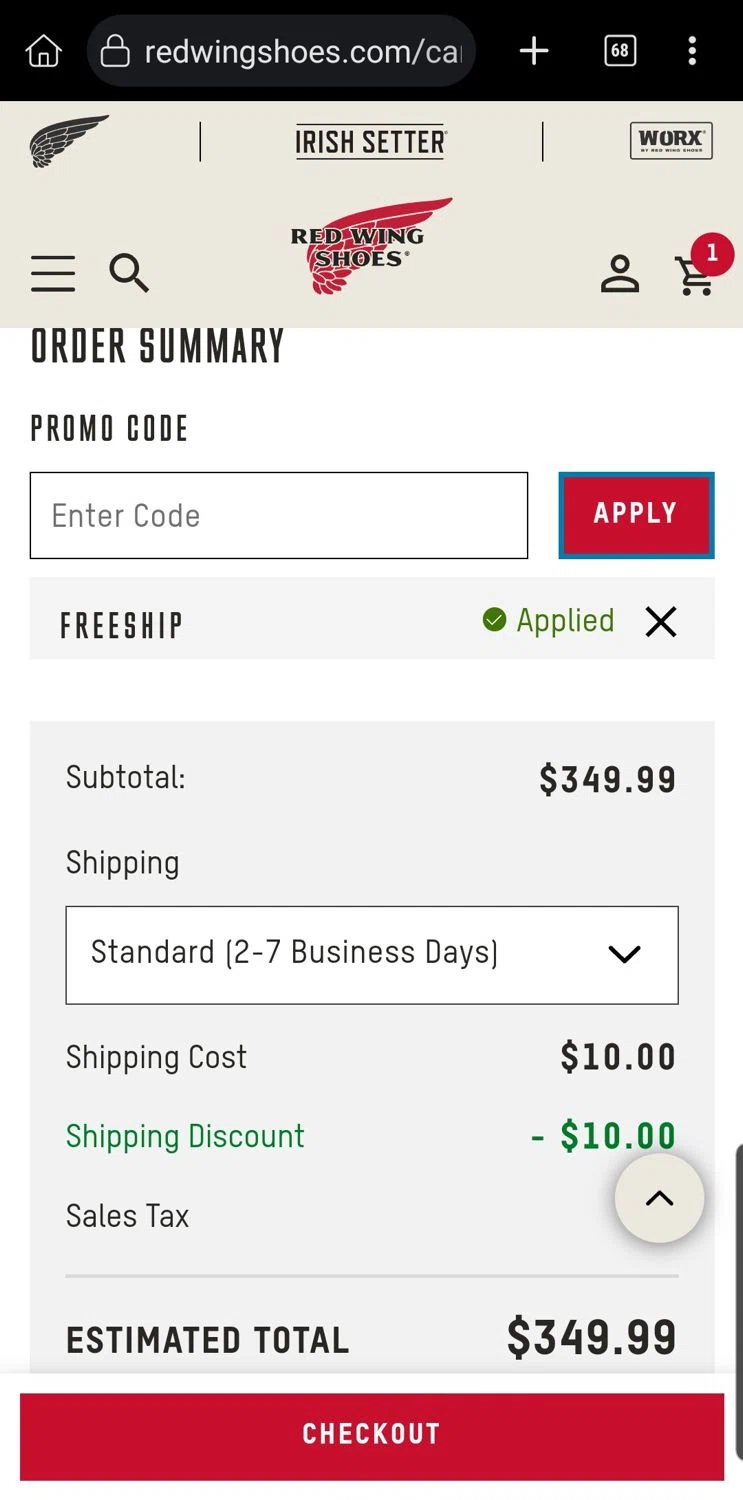
Task: Tap the search magnifier icon
Action: 129,272
